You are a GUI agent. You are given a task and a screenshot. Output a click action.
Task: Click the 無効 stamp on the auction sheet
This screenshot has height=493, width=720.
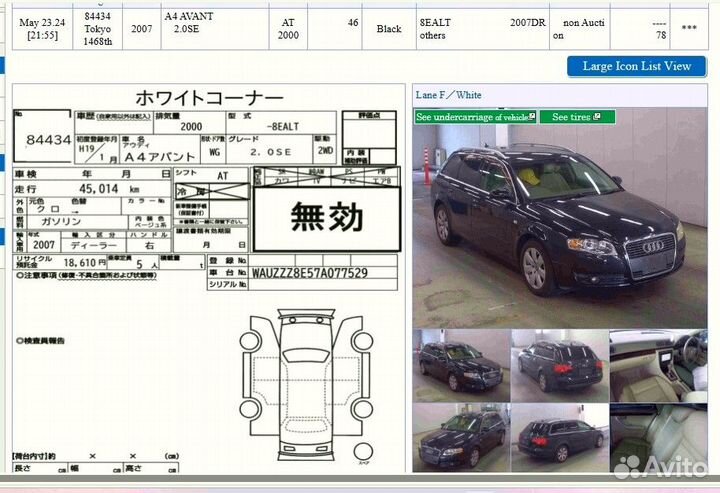[327, 218]
